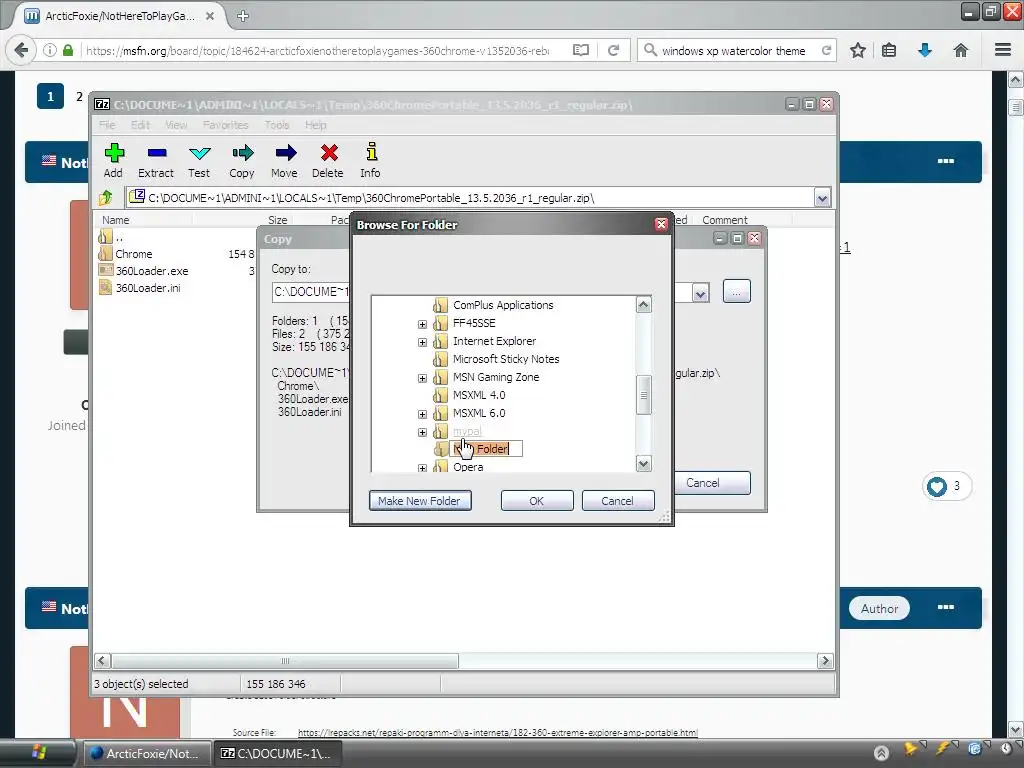
Task: Click the Extract toolbar icon in 7-Zip
Action: pos(157,153)
